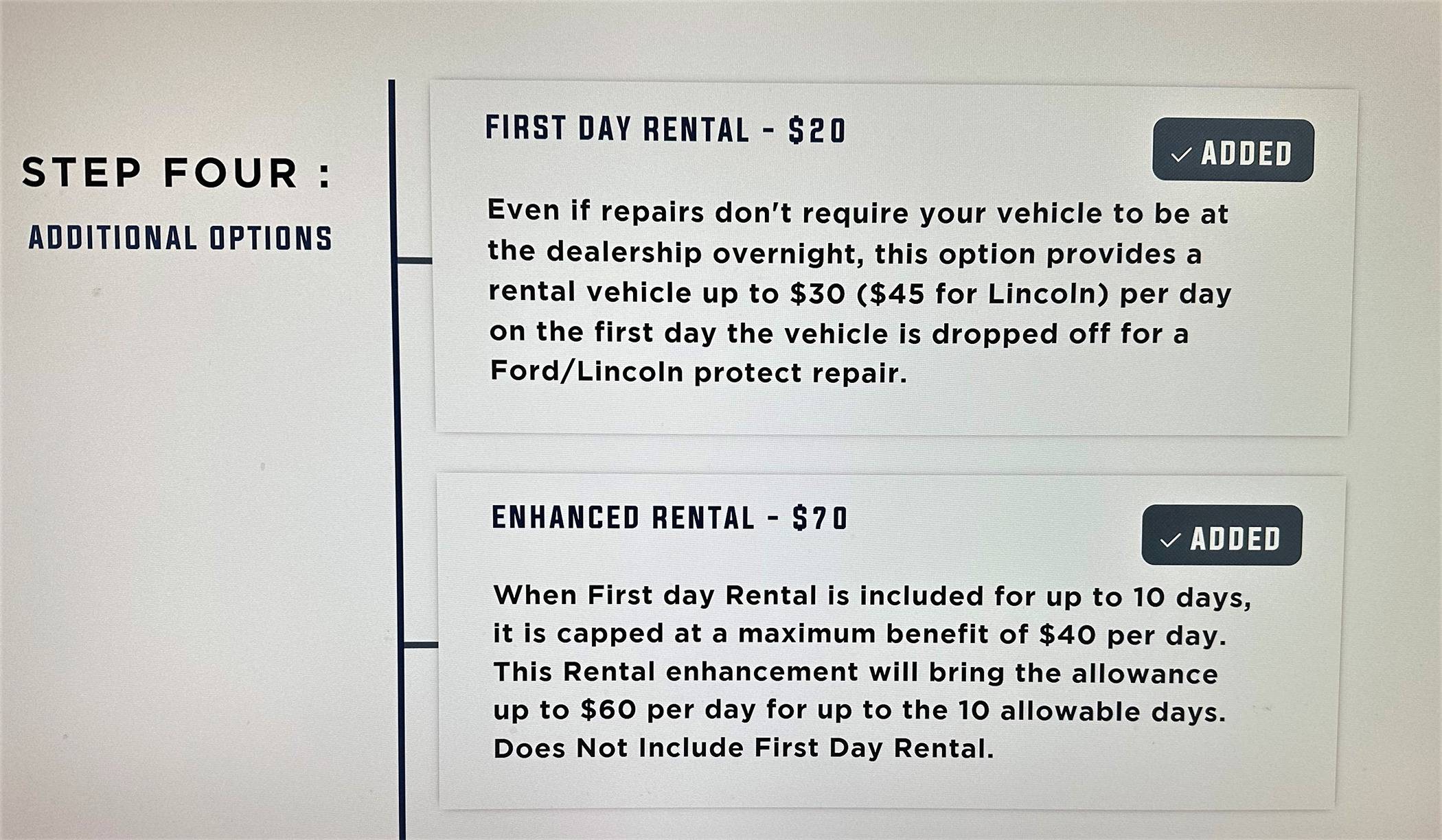Click the First Day Rental description paragraph
Screen dimensions: 1442x840
(x=858, y=292)
